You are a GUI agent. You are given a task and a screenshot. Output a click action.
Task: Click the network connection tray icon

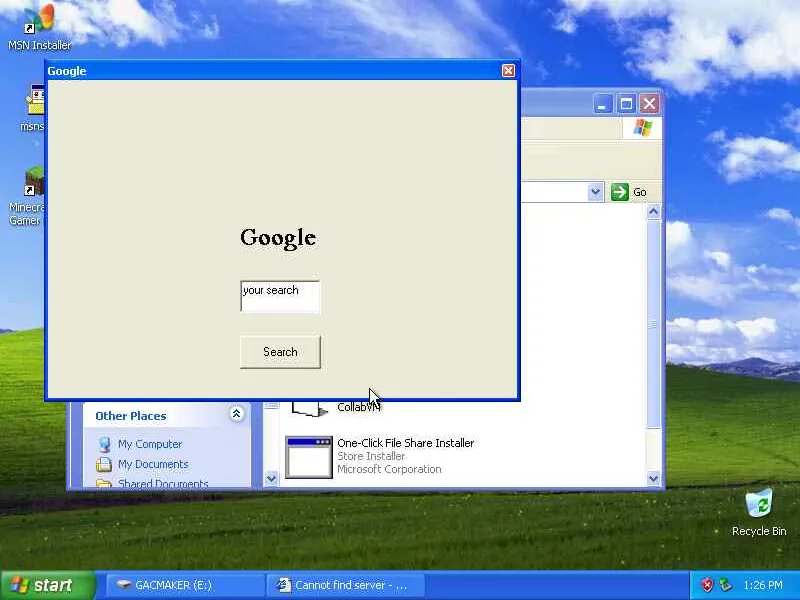[725, 585]
